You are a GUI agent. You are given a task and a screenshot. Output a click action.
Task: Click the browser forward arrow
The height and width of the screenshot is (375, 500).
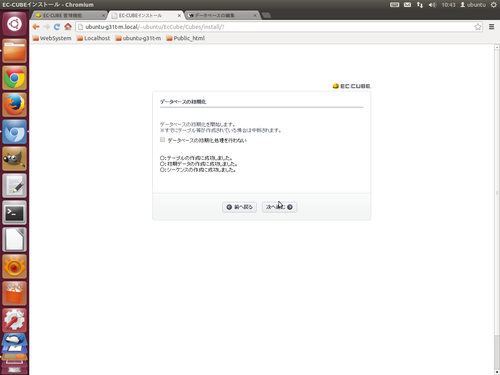[46, 27]
